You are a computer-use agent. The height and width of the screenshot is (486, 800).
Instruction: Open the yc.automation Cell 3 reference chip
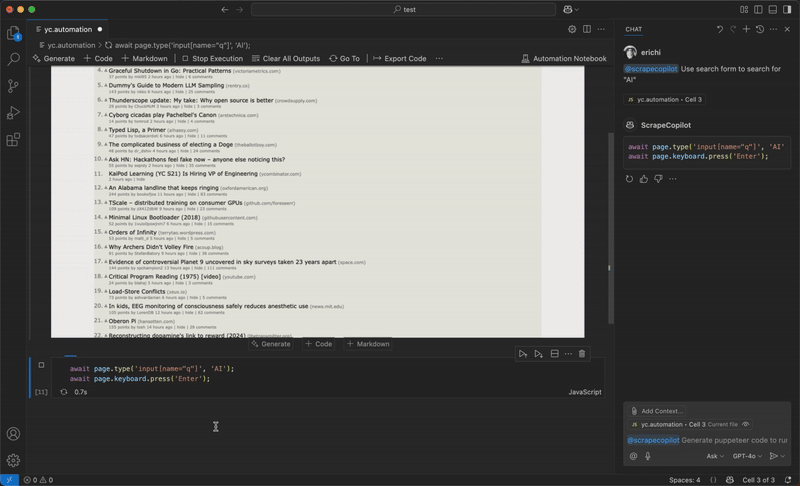point(664,99)
